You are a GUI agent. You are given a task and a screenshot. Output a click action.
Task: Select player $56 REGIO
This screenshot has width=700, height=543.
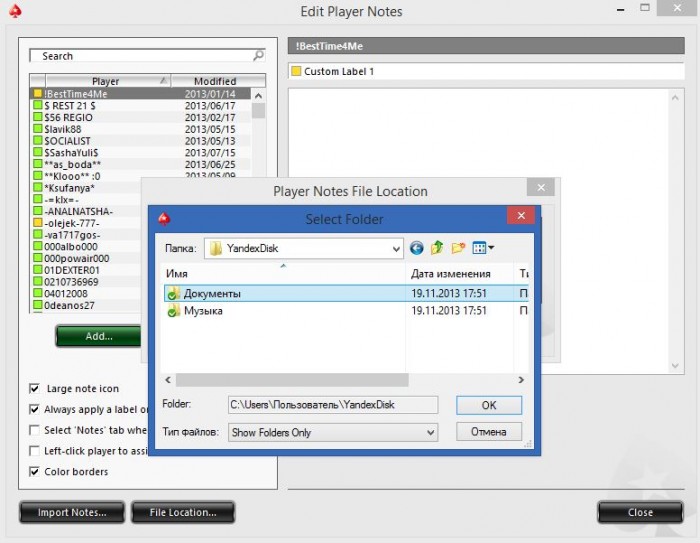click(141, 117)
